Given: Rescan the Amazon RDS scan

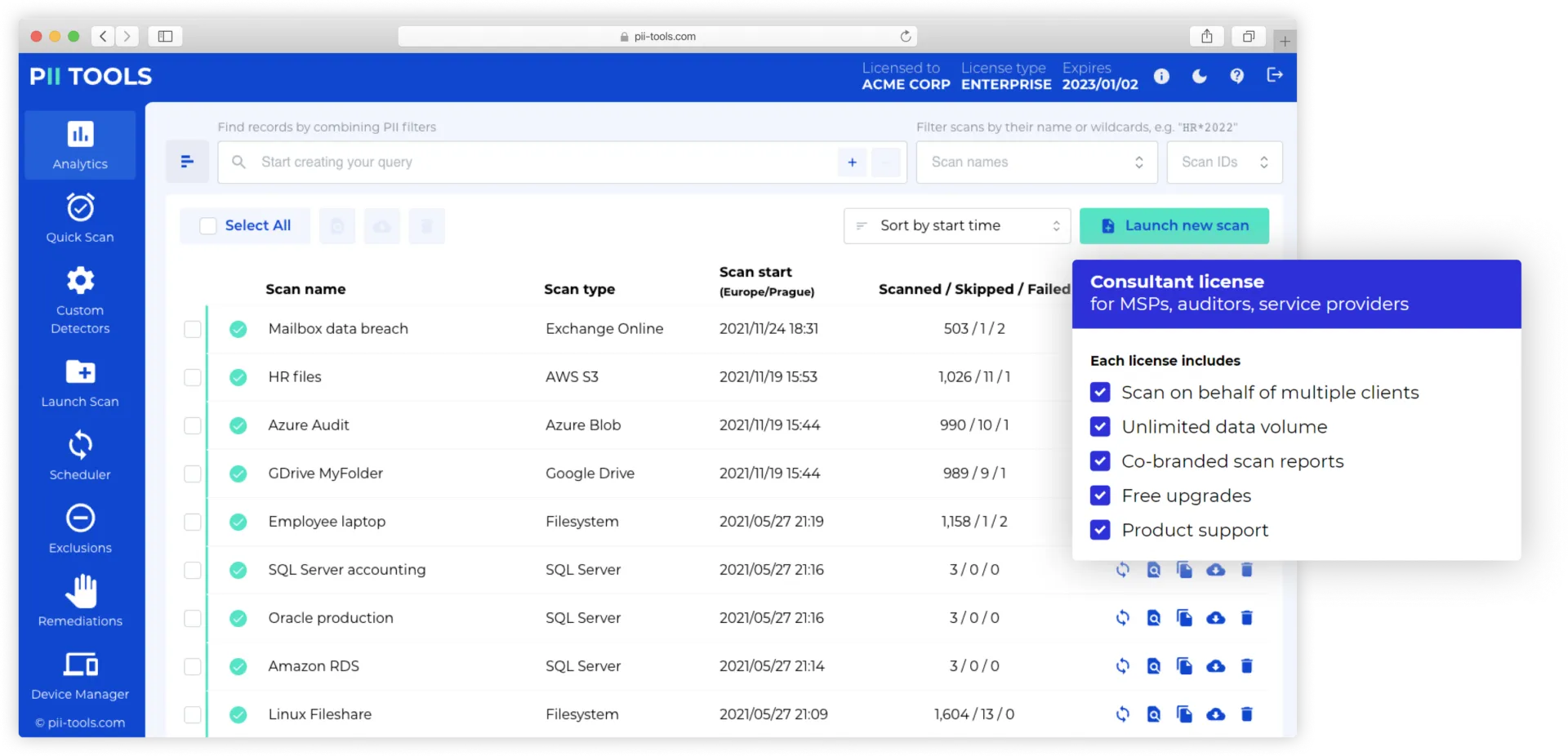Looking at the screenshot, I should tap(1123, 666).
